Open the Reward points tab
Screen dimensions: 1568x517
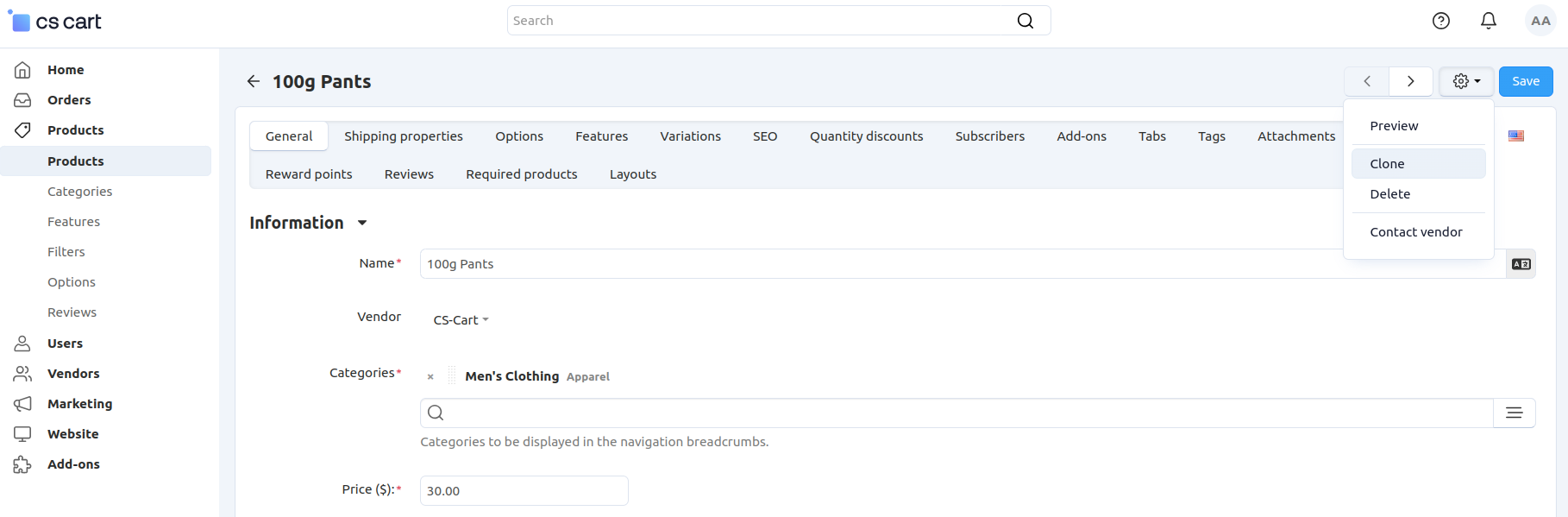click(309, 174)
